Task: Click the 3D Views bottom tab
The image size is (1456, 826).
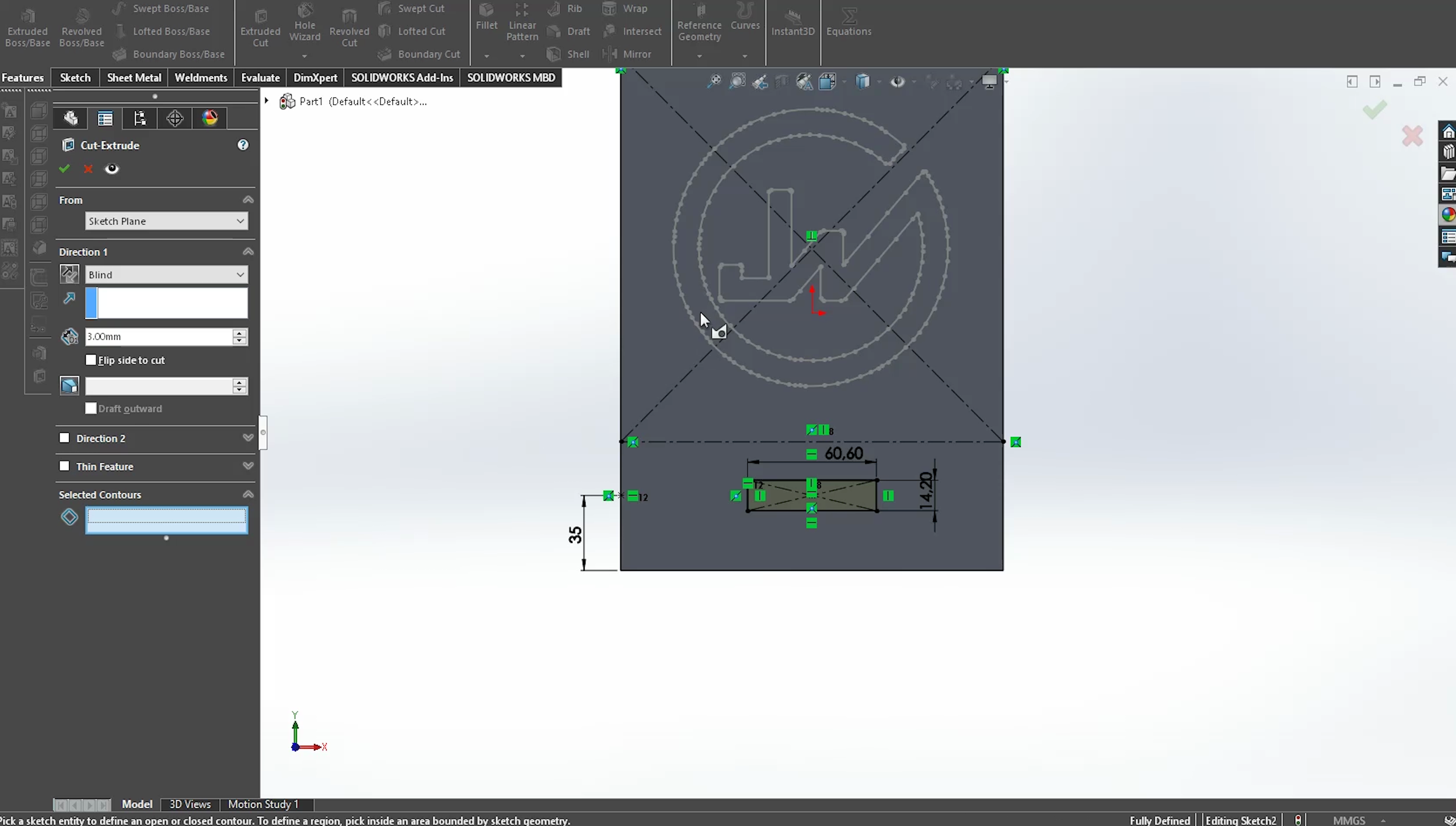Action: (190, 804)
